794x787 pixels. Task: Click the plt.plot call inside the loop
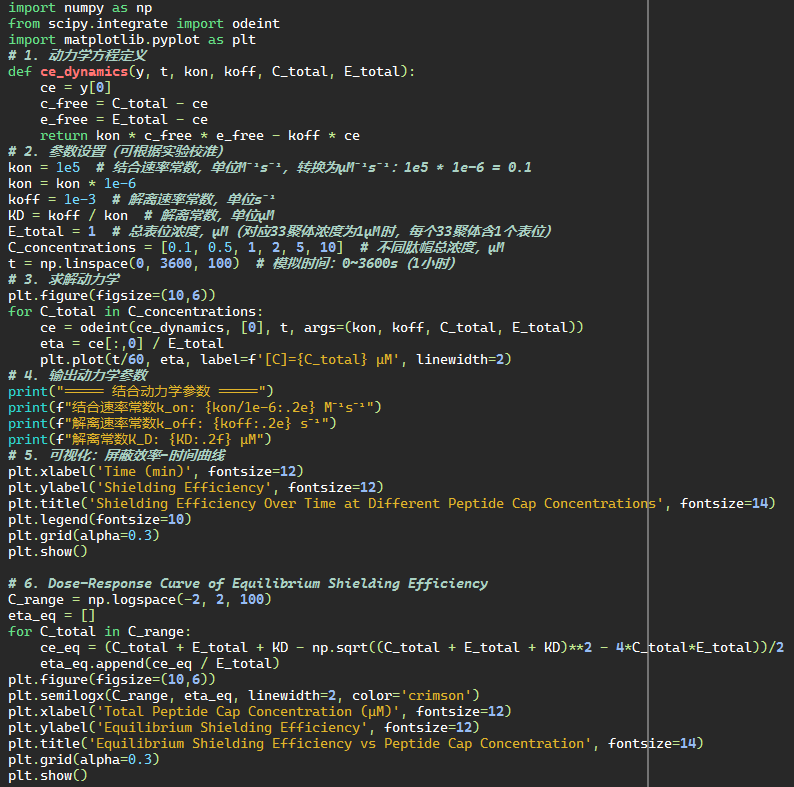pyautogui.click(x=72, y=360)
